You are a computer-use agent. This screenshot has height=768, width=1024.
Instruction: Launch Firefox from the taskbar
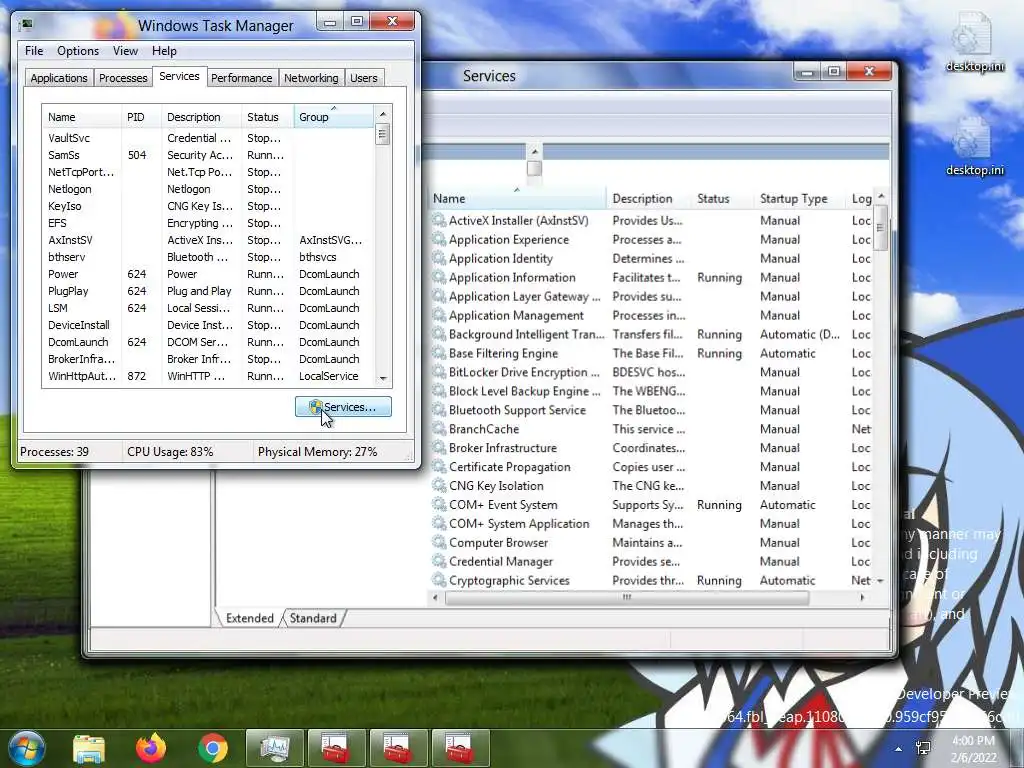point(151,748)
